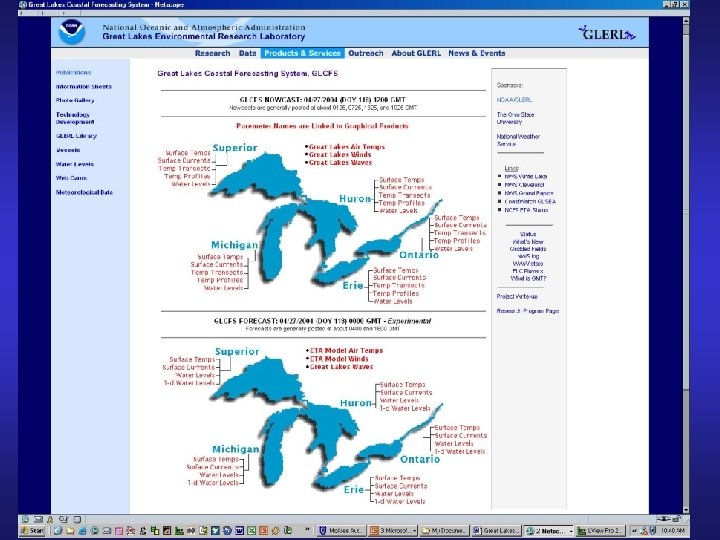Open the 2 Netscape grouped taskbar button

[548, 530]
